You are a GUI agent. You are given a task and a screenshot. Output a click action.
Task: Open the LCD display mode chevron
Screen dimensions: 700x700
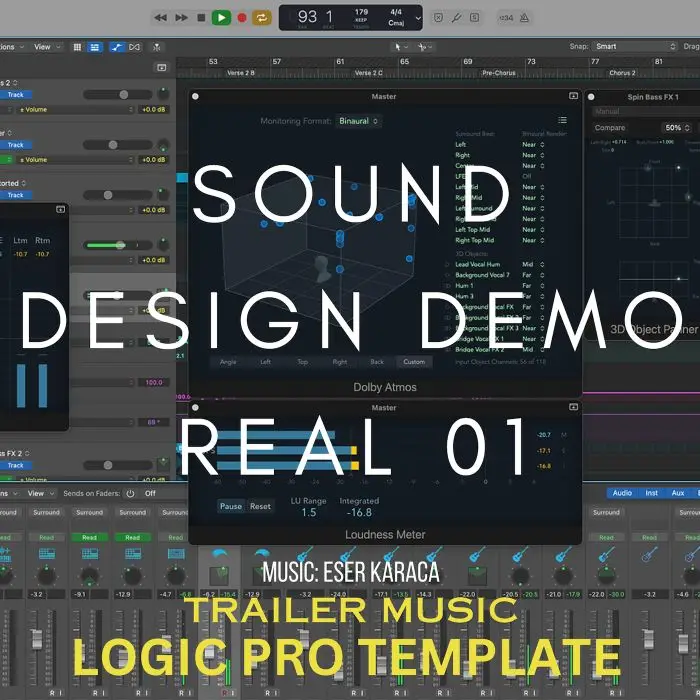[x=418, y=18]
